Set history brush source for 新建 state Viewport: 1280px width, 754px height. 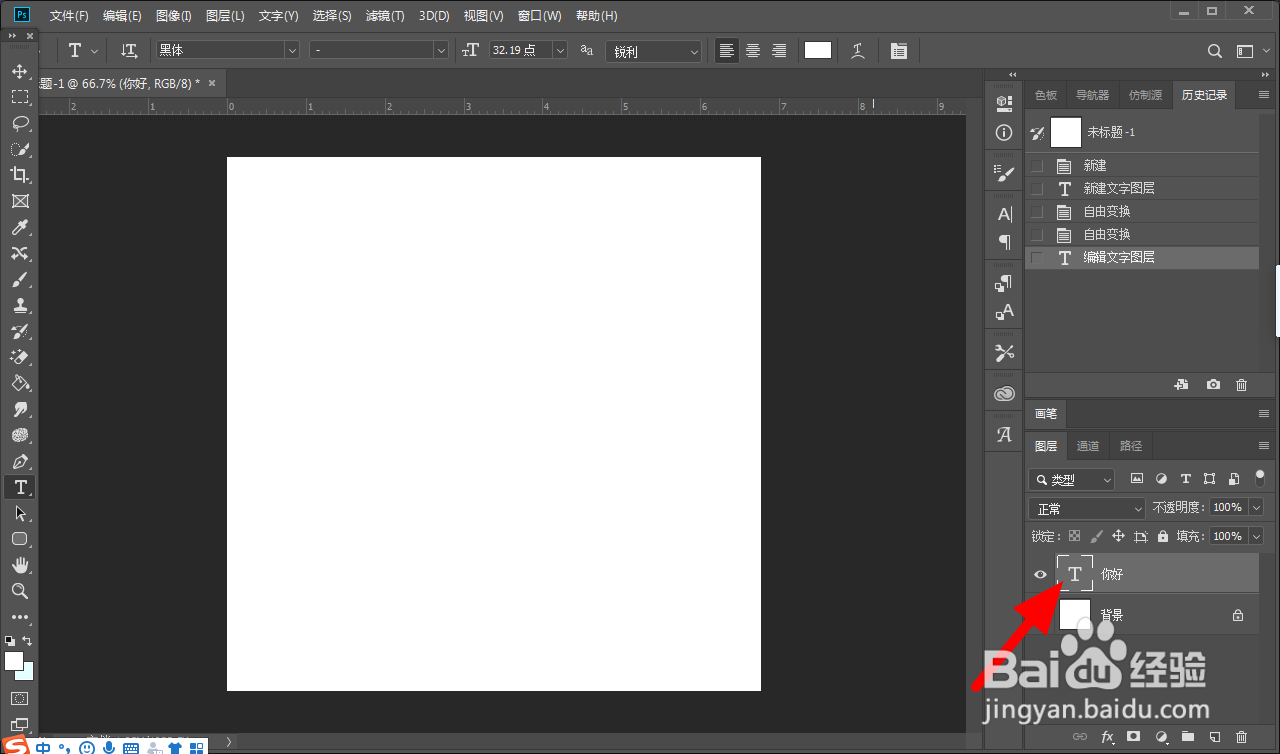pos(1037,166)
